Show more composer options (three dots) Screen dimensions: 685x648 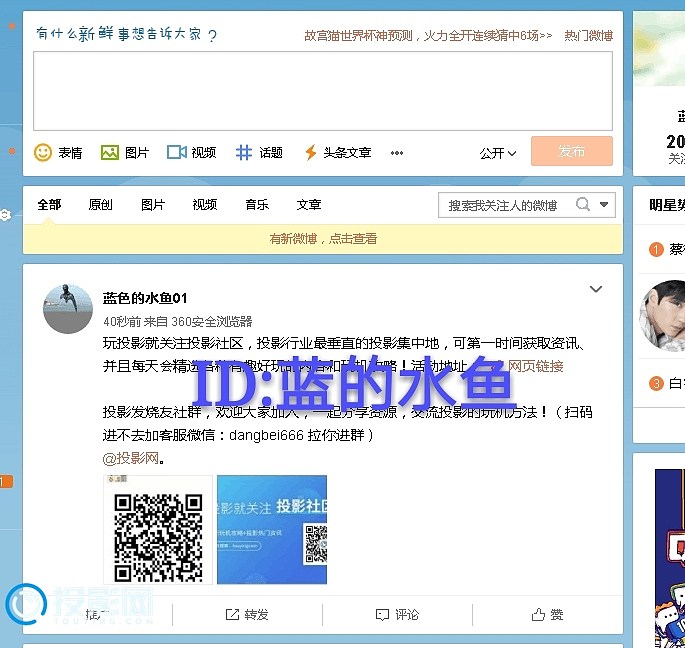(397, 153)
